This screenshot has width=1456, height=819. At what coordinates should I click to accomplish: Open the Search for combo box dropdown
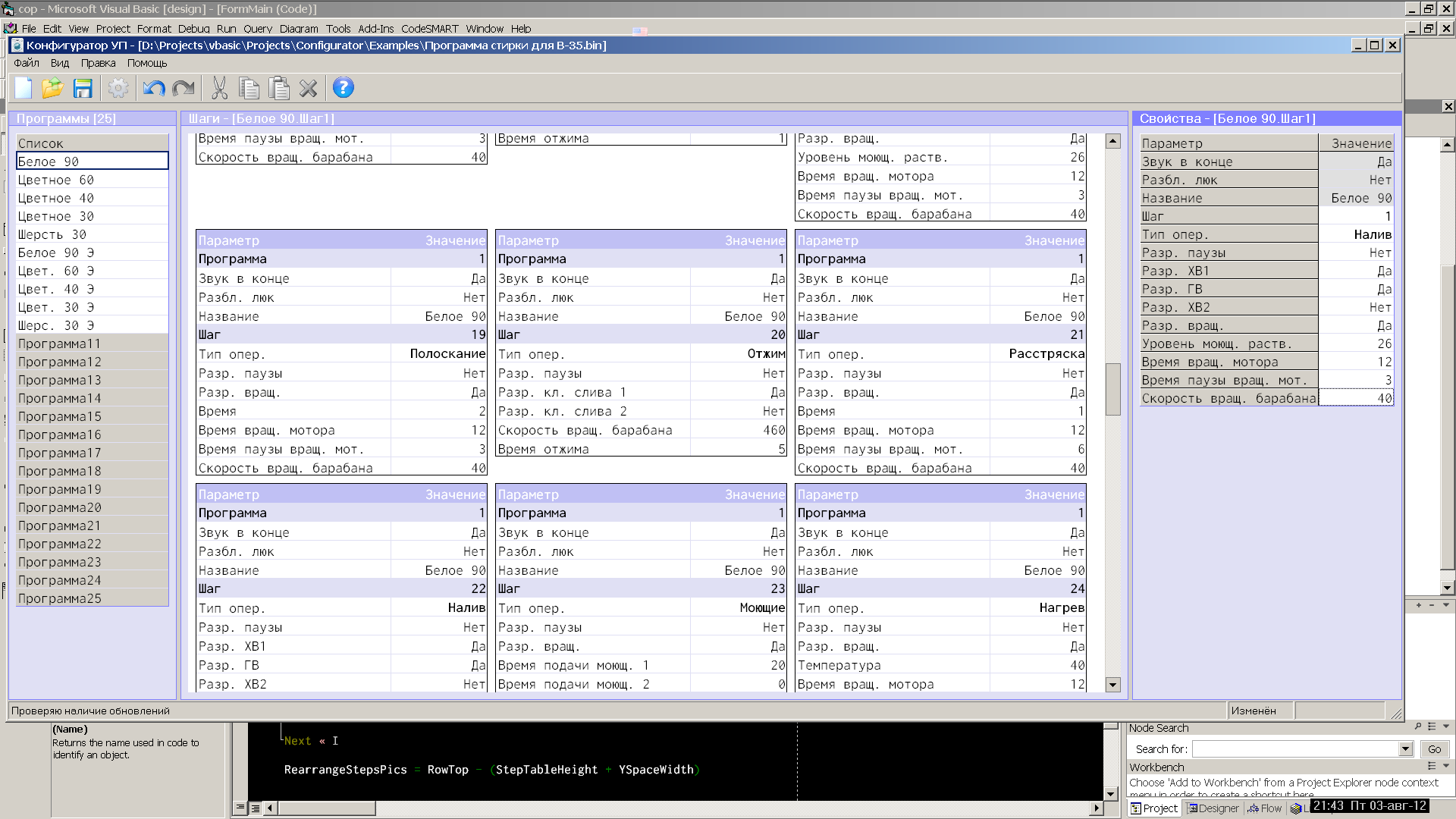pyautogui.click(x=1405, y=748)
